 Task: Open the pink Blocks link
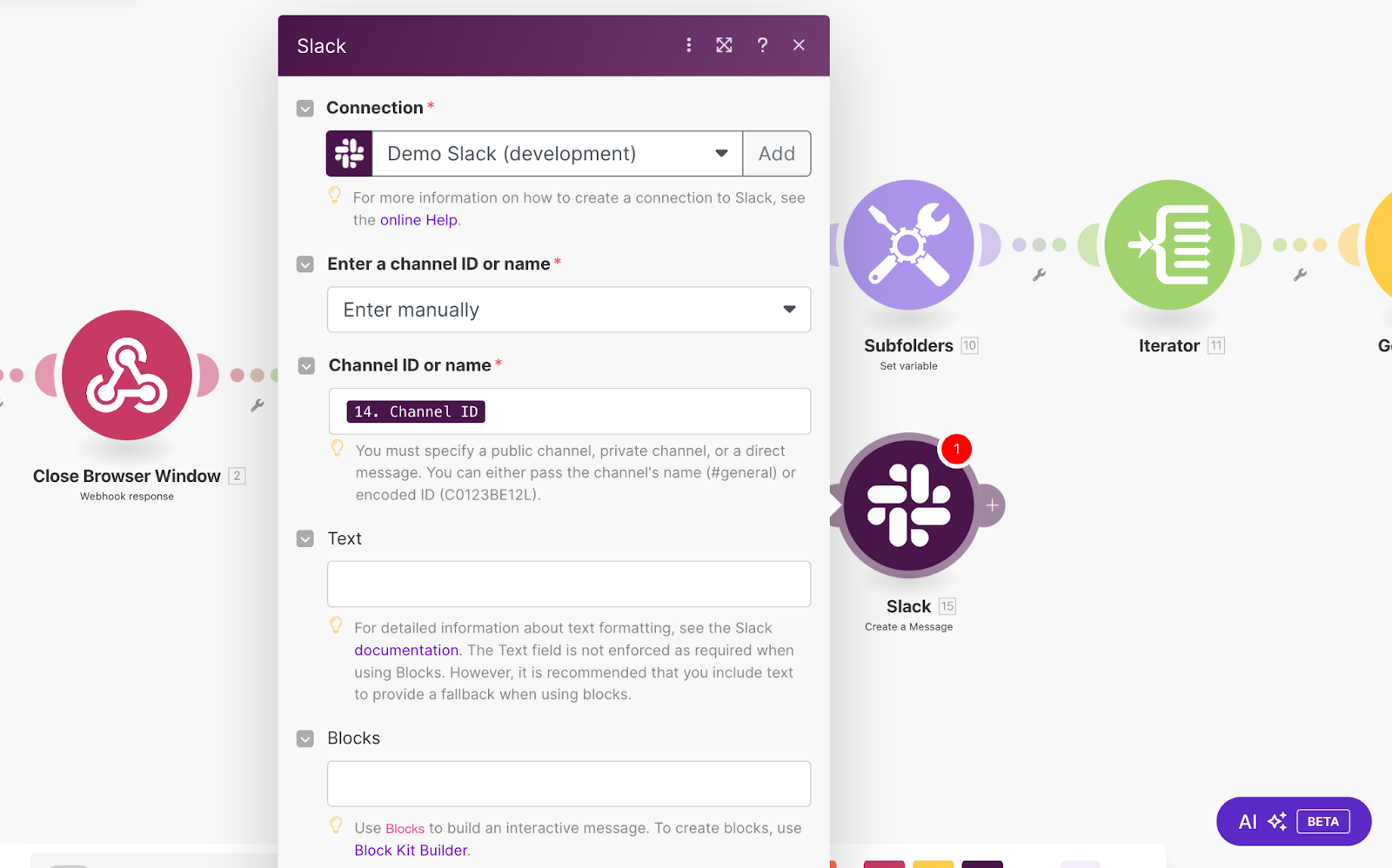point(405,829)
